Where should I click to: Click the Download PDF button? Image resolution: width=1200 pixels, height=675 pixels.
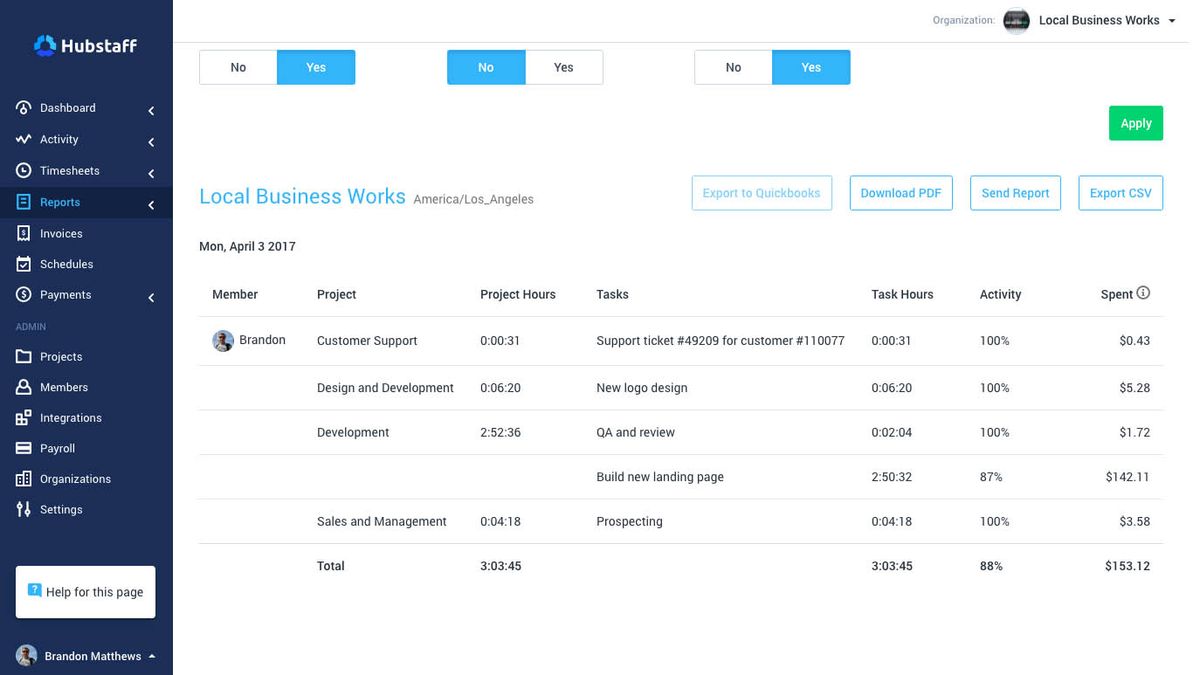click(x=901, y=193)
